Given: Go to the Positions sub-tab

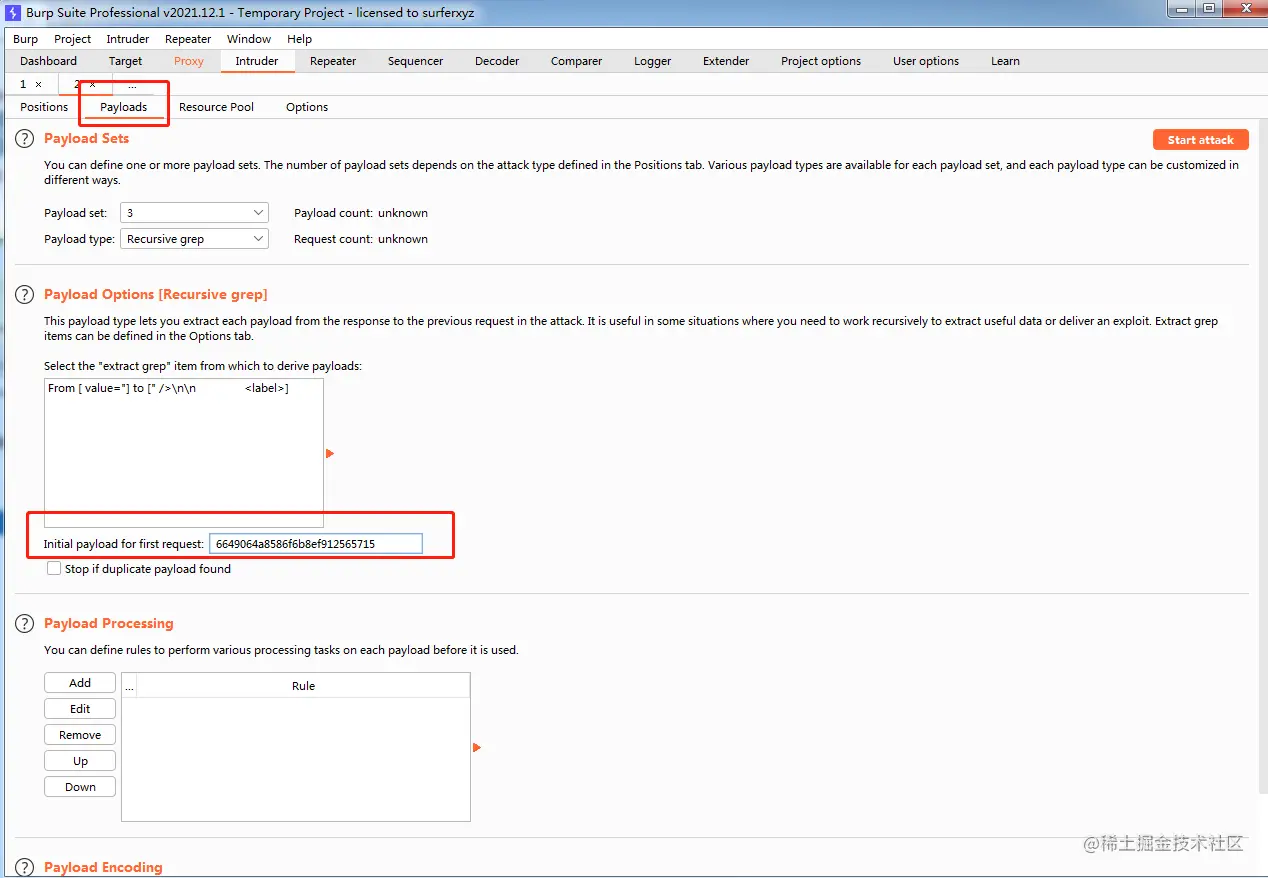Looking at the screenshot, I should pyautogui.click(x=44, y=107).
